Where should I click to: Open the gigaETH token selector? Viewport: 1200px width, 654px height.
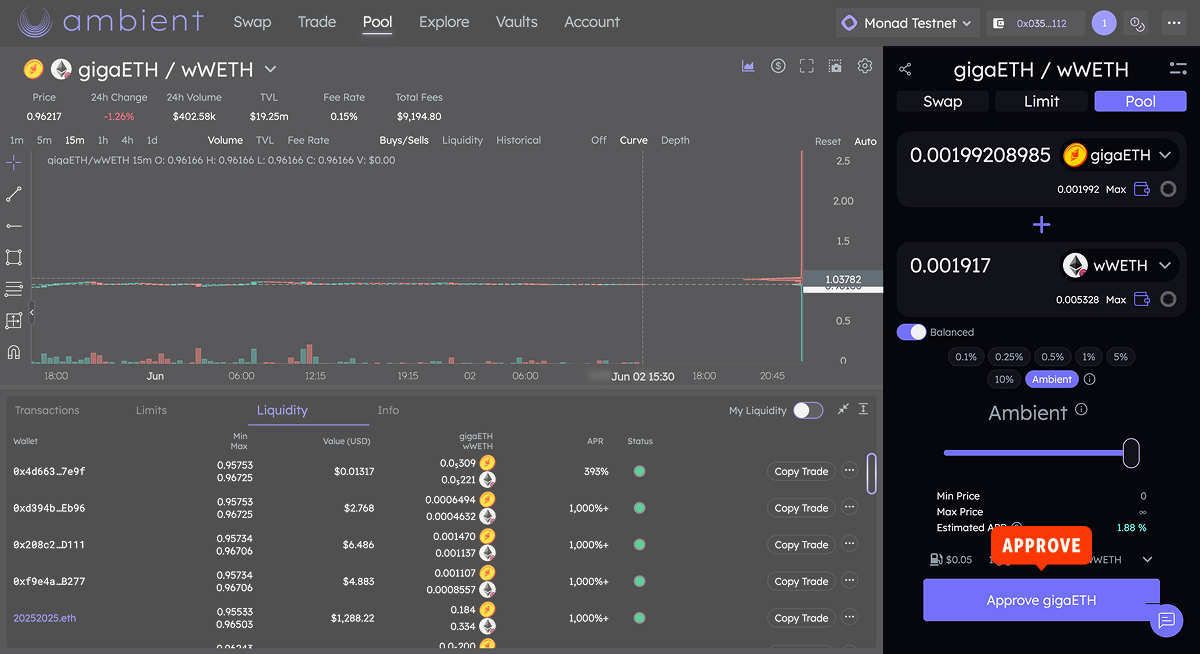coord(1119,155)
